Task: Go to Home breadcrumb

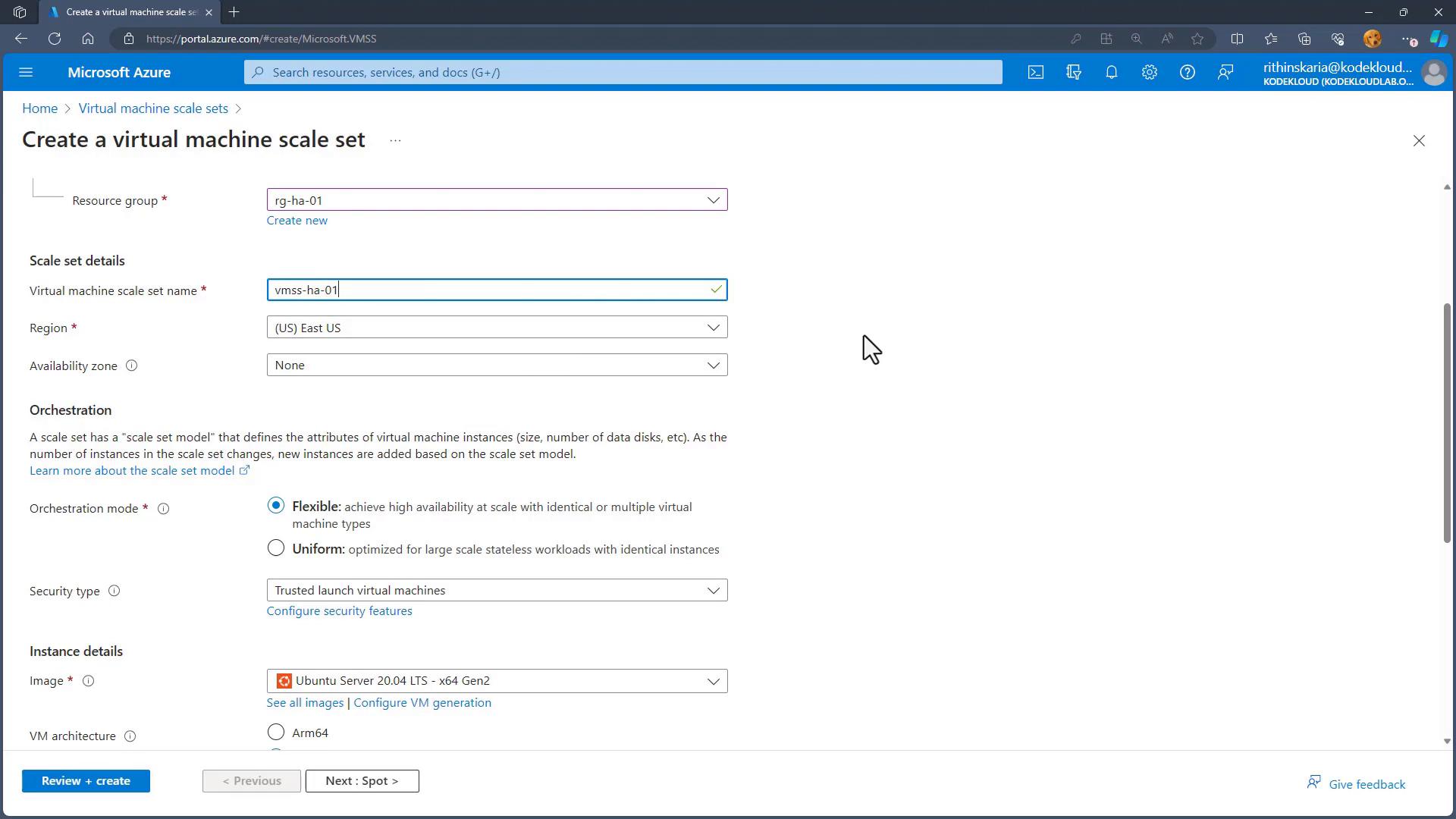Action: click(40, 108)
